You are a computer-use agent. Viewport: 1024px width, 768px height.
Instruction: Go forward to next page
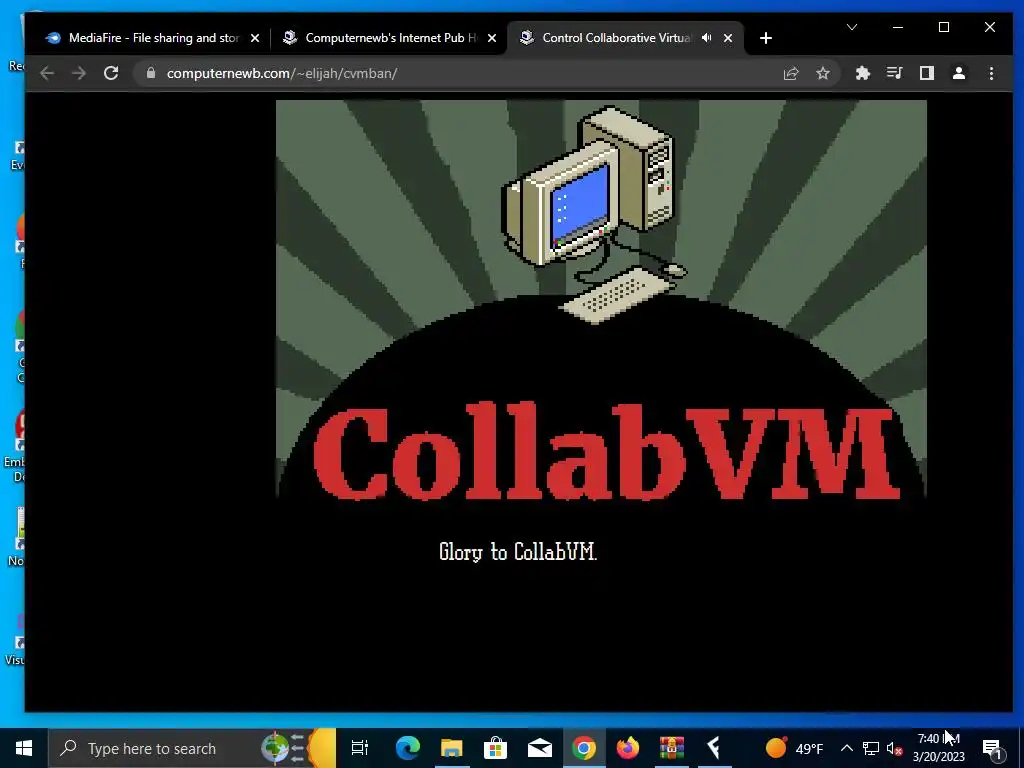(x=78, y=73)
